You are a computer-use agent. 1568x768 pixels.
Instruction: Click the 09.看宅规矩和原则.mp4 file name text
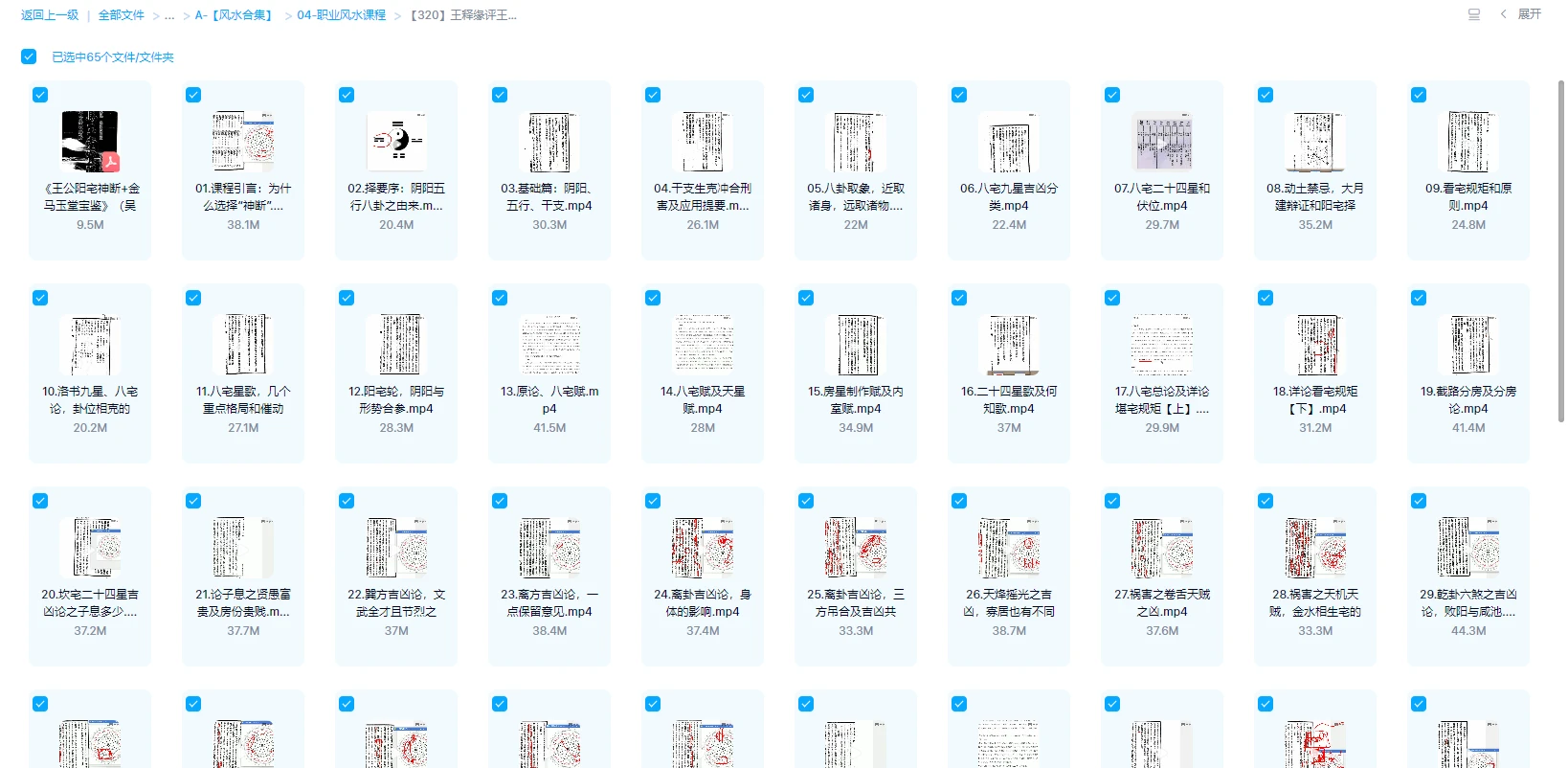click(x=1468, y=197)
